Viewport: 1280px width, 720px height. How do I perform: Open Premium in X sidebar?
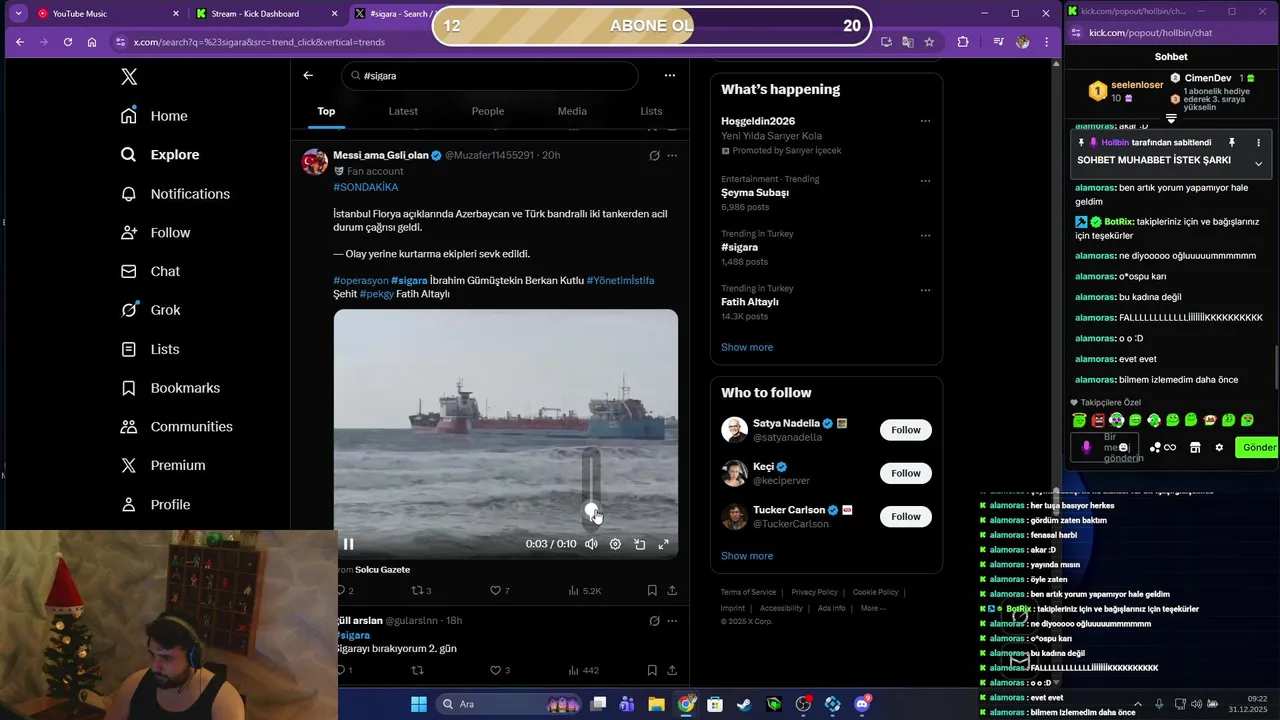tap(163, 466)
